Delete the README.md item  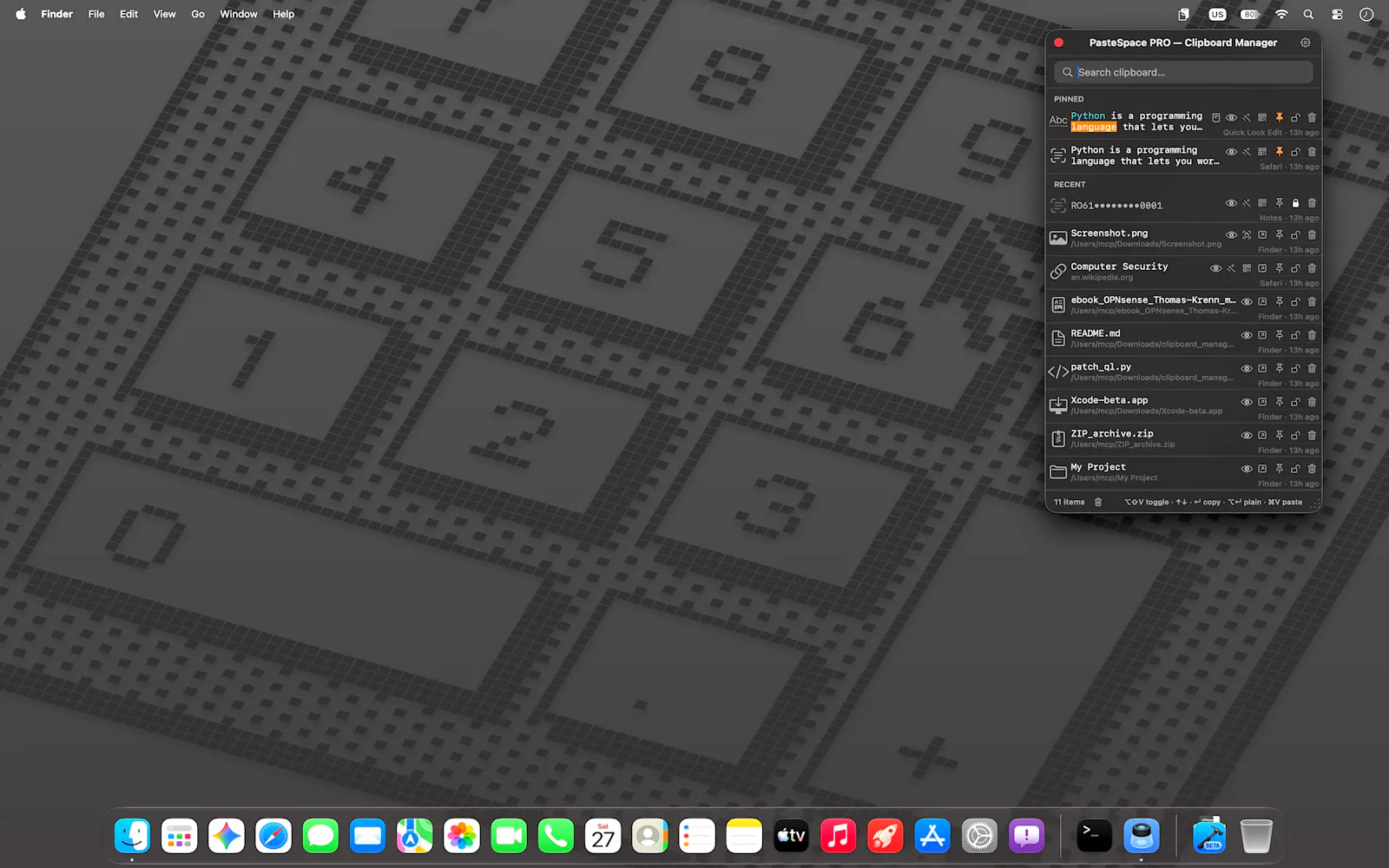coord(1312,335)
